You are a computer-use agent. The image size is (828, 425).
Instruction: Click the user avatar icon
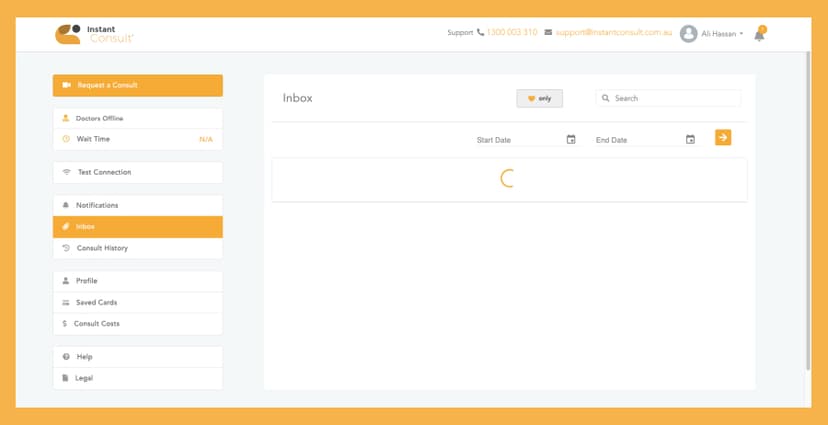(689, 34)
